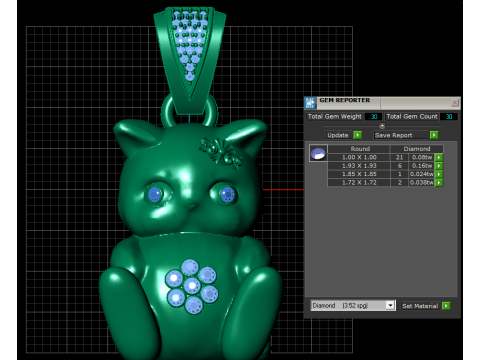Viewport: 480px width, 360px height.
Task: Click the Gem Reporter panel logo icon
Action: [310, 103]
